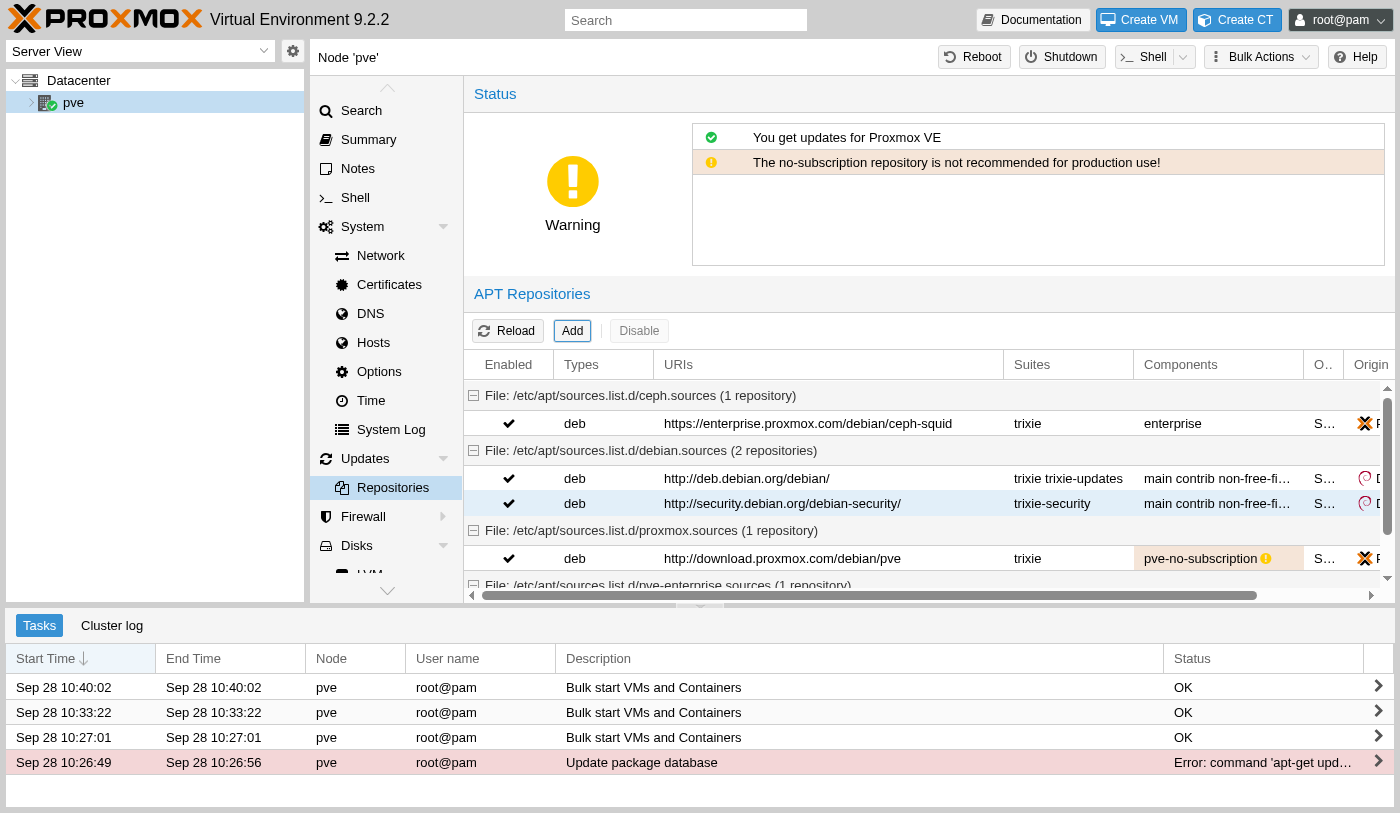Expand the Firewall submenu arrow
This screenshot has height=813, width=1400.
(443, 517)
